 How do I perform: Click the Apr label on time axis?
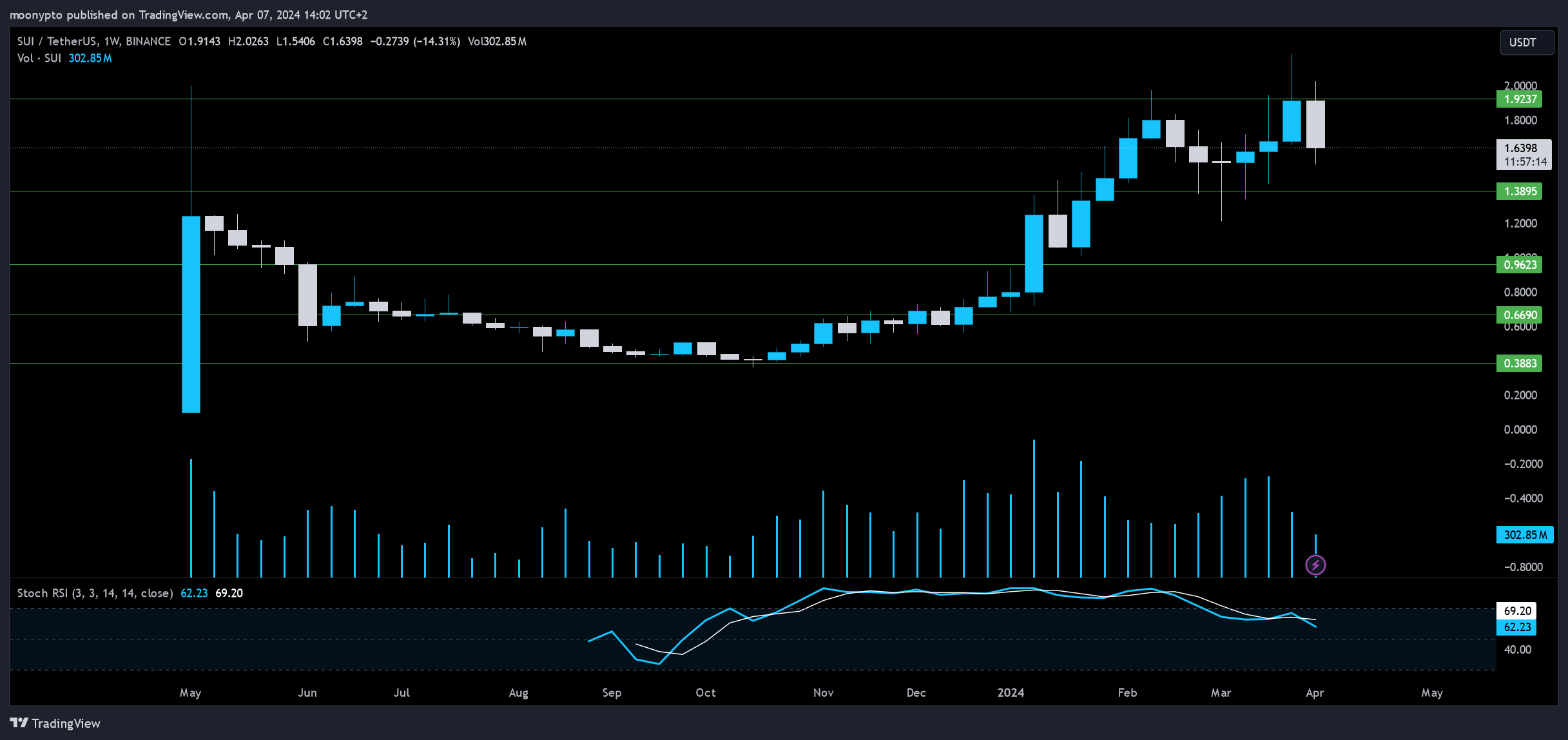pos(1315,693)
